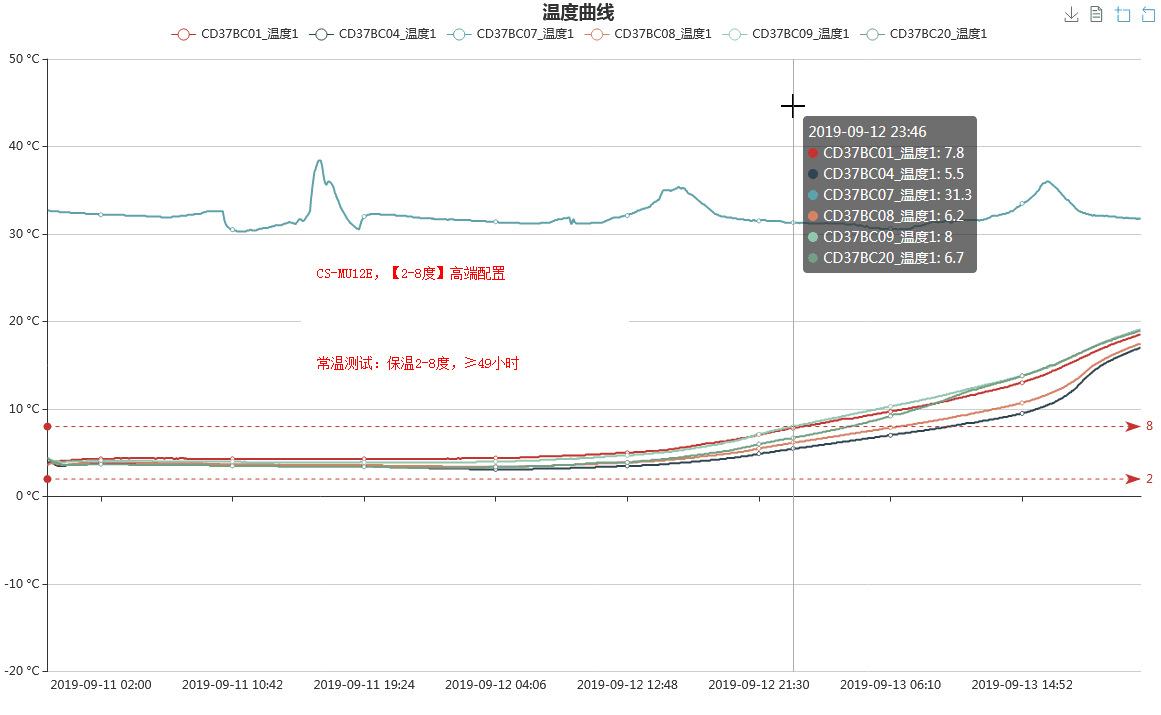
Task: Click x-axis label 2019-09-13 06:10
Action: click(x=890, y=685)
